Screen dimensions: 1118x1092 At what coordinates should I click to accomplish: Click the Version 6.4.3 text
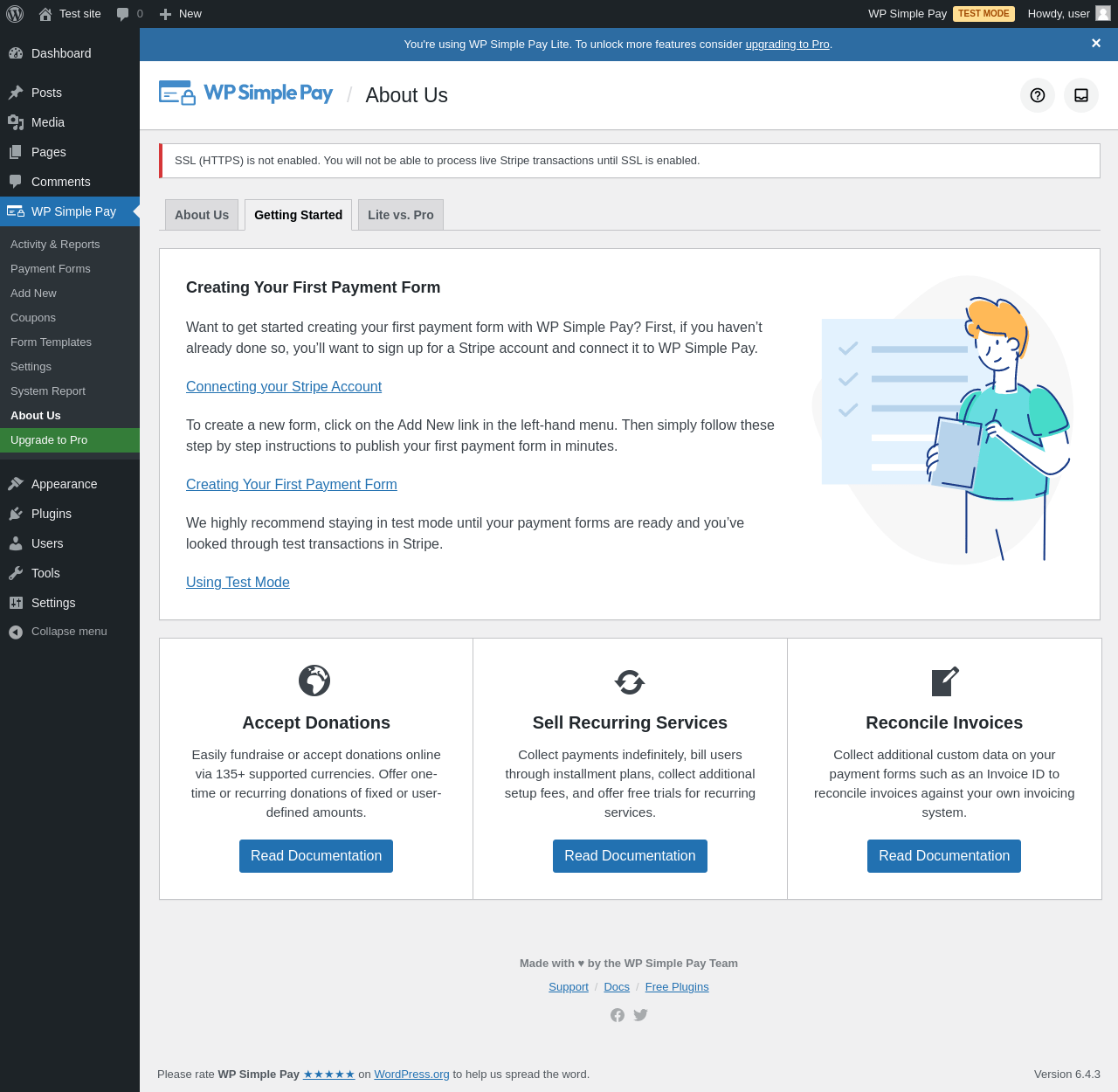tap(1067, 1075)
